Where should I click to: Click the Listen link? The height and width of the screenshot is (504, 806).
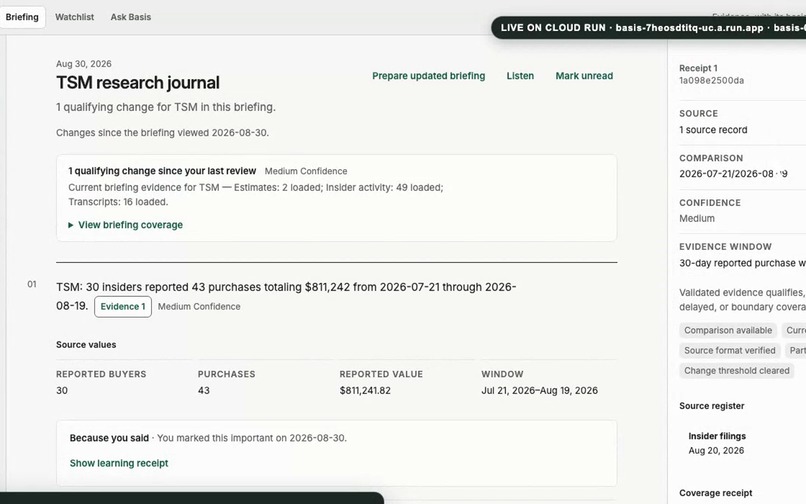(x=520, y=76)
